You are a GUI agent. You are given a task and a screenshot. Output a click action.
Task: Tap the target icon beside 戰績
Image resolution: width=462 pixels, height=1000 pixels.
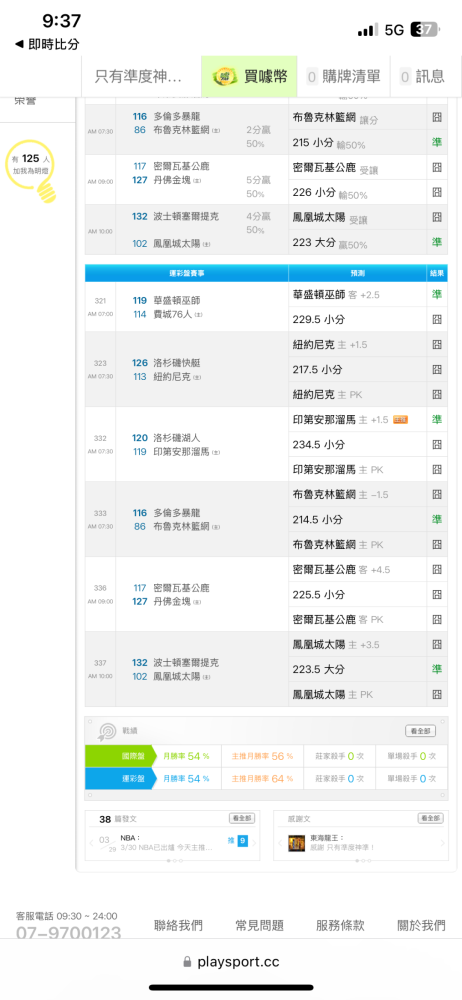click(x=107, y=731)
